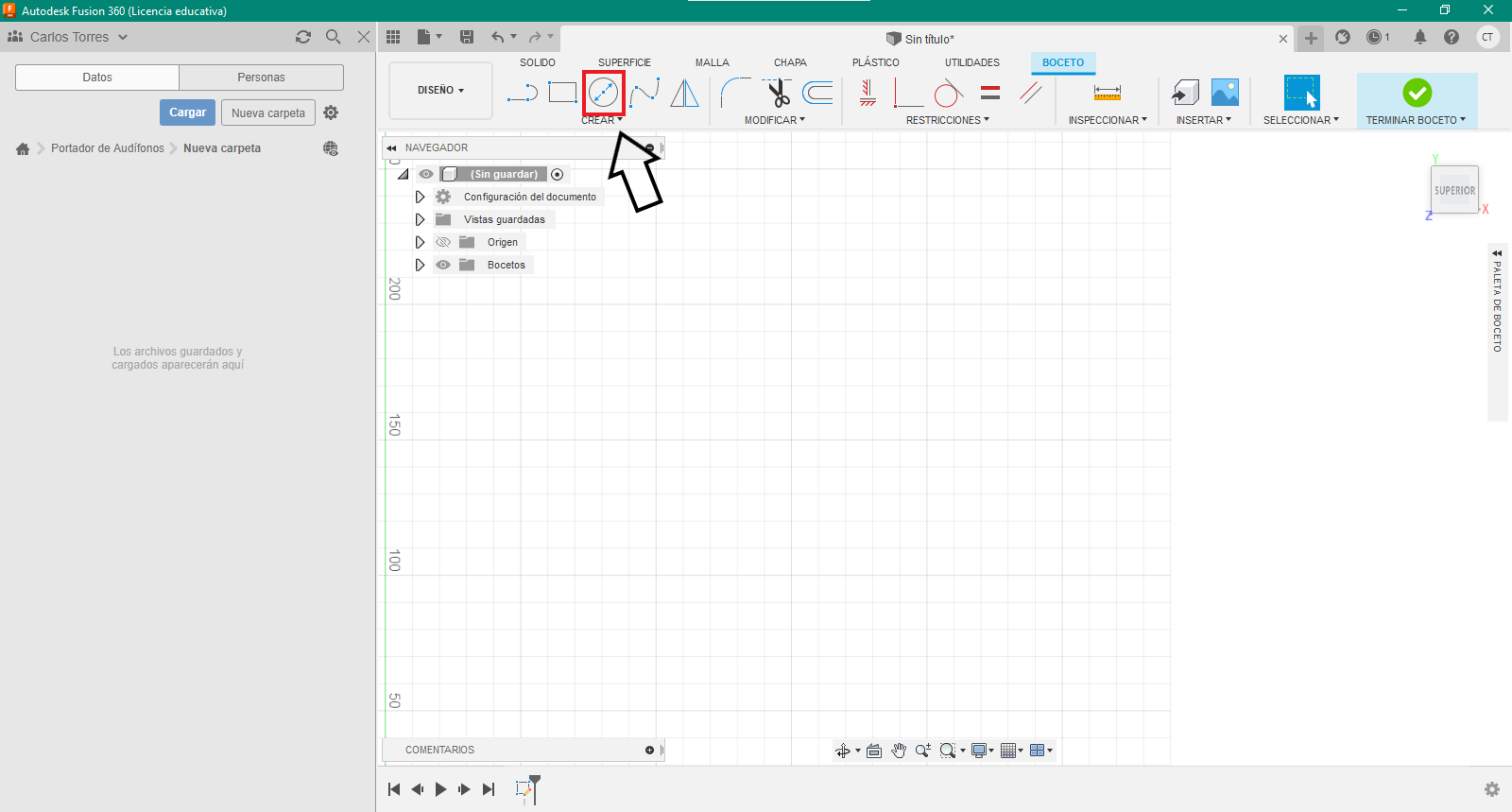Switch to the SUPERFICIE tab
The width and height of the screenshot is (1512, 812).
pyautogui.click(x=625, y=62)
